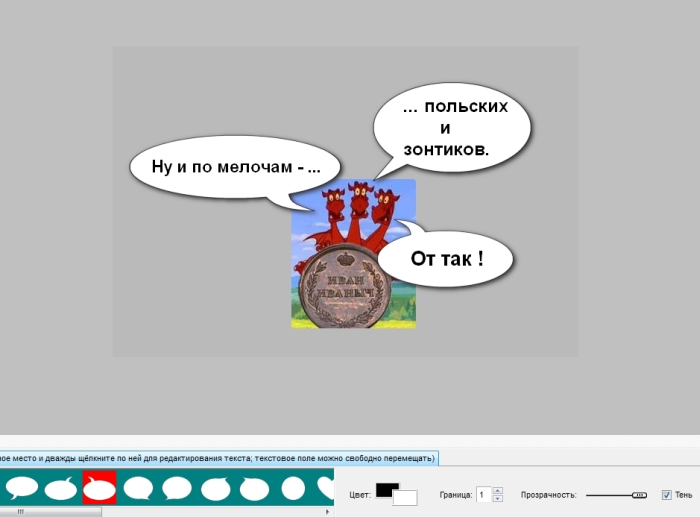Click the hint text about editing the text field

218,459
